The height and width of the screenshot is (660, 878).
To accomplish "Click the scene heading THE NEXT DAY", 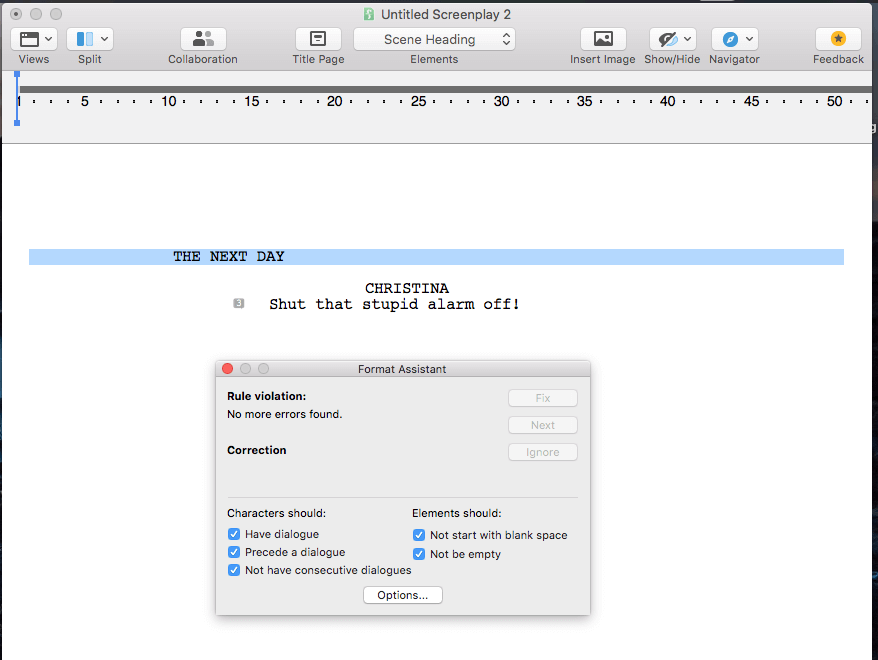I will [x=228, y=256].
